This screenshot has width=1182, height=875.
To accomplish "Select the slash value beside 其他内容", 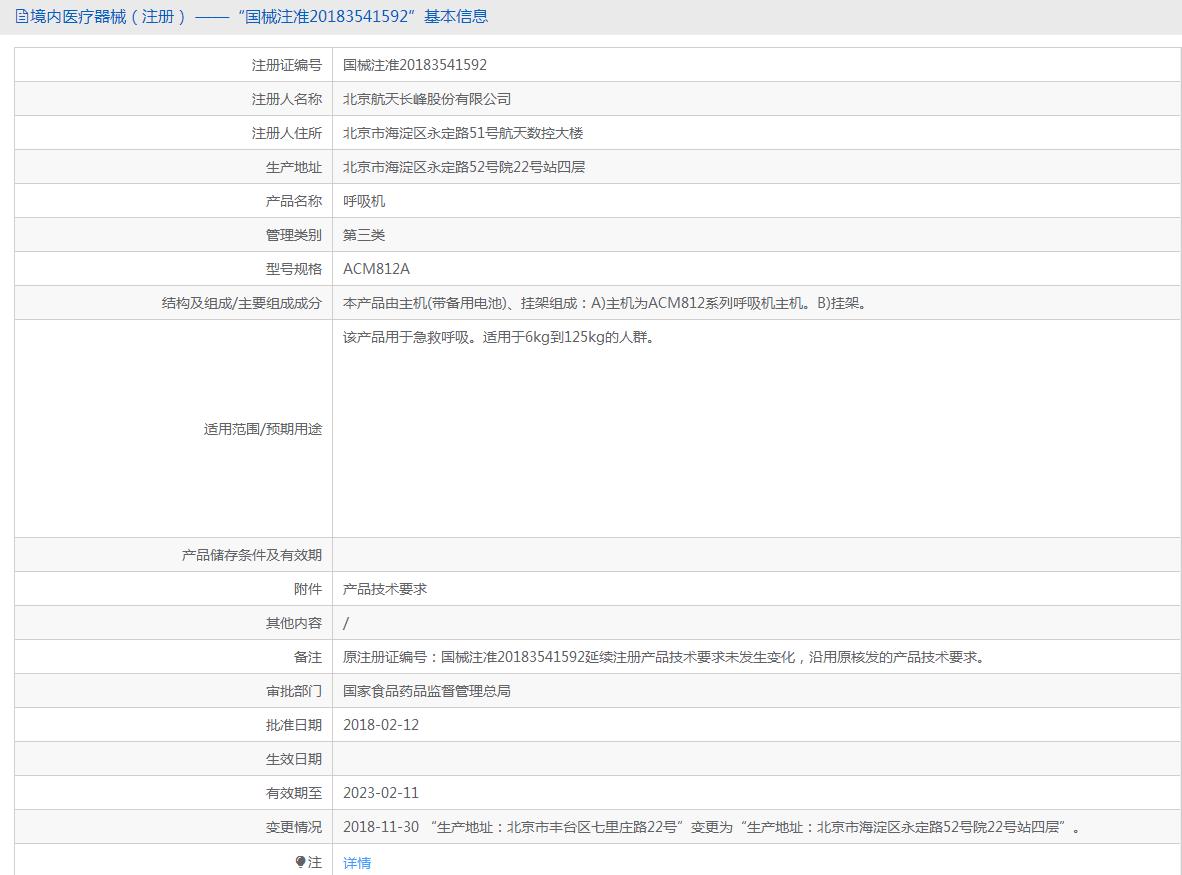I will point(346,623).
